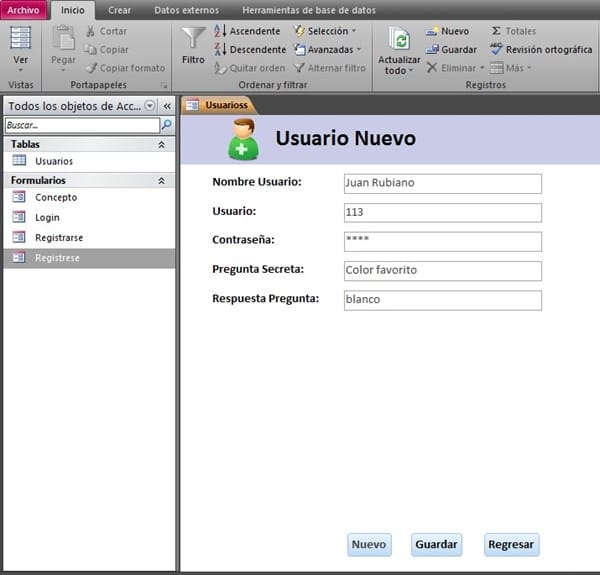Click the 'Nombre Usuario:' label
The height and width of the screenshot is (575, 600).
pos(257,182)
